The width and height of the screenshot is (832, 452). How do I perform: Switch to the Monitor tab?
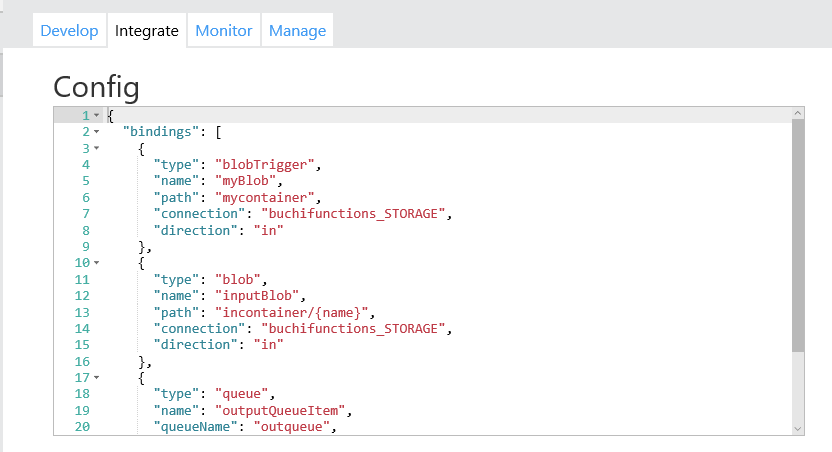click(224, 30)
